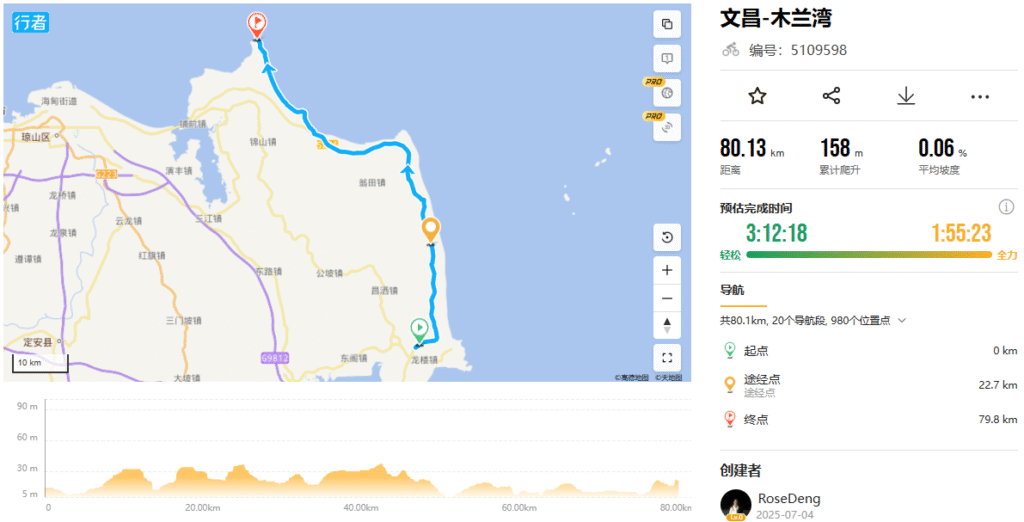The image size is (1024, 522).
Task: Toggle the map north compass control
Action: pyautogui.click(x=667, y=325)
